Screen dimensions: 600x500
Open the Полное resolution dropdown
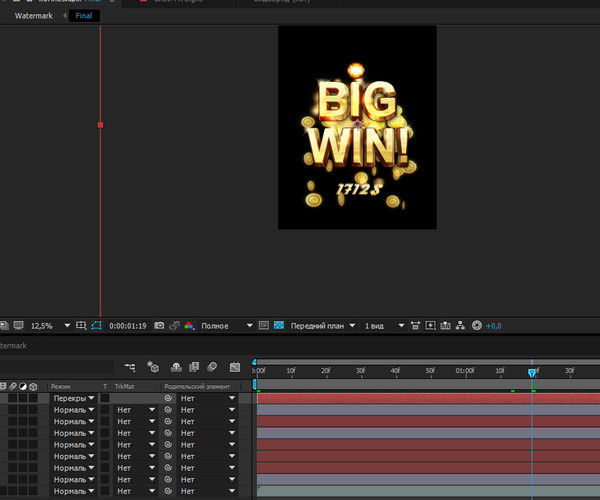[x=227, y=326]
